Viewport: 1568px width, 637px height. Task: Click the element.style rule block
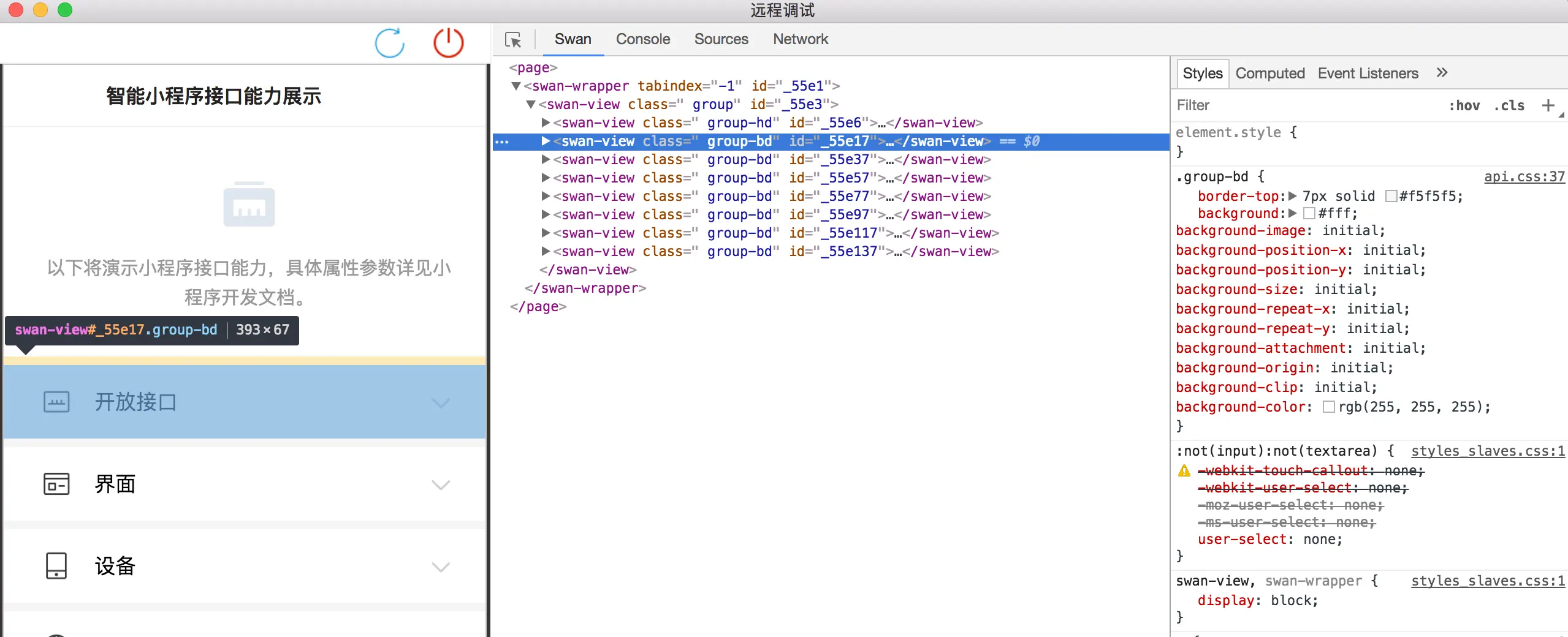coord(1369,142)
